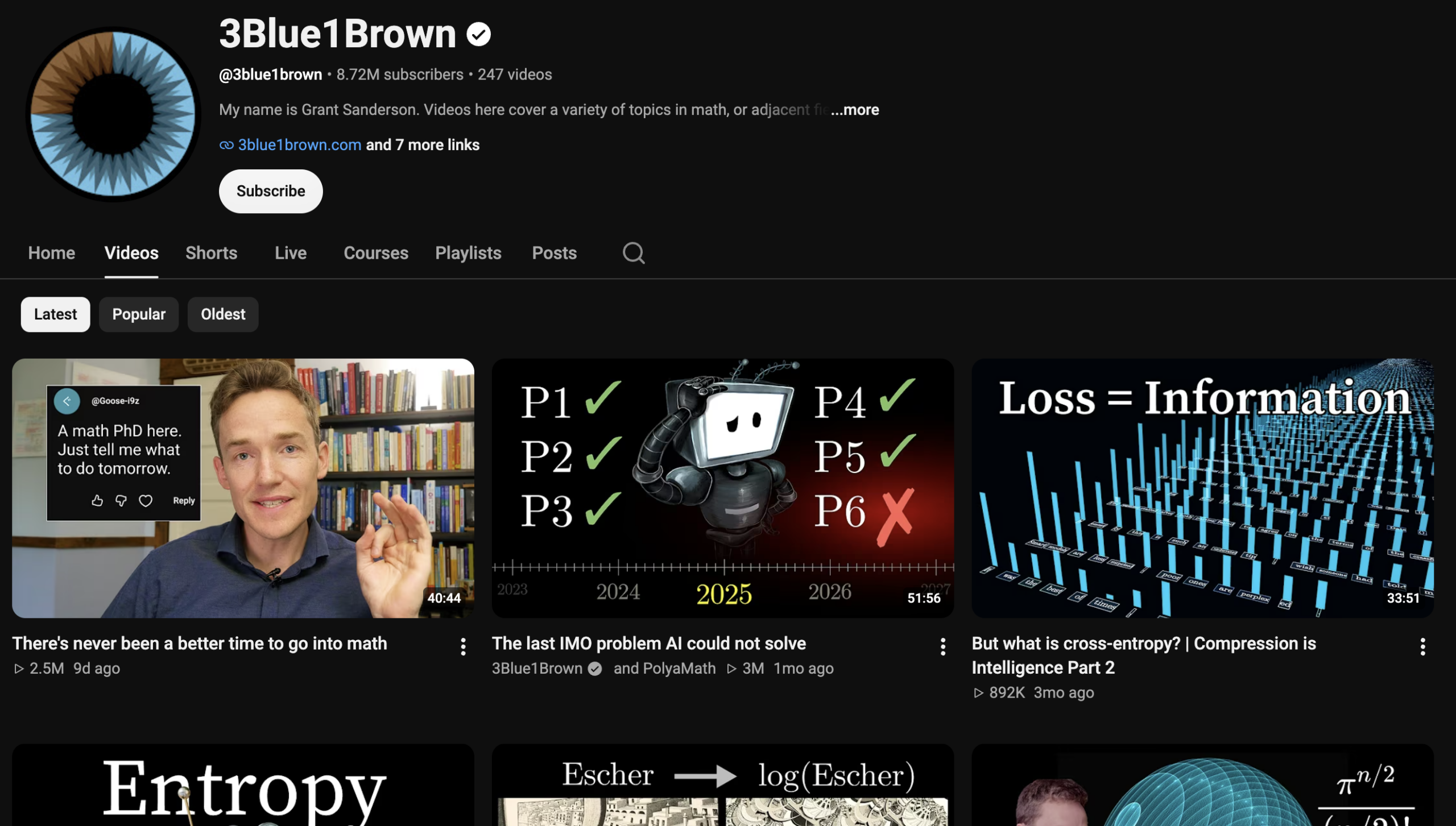The width and height of the screenshot is (1456, 826).
Task: Open the Courses tab
Action: tap(376, 253)
